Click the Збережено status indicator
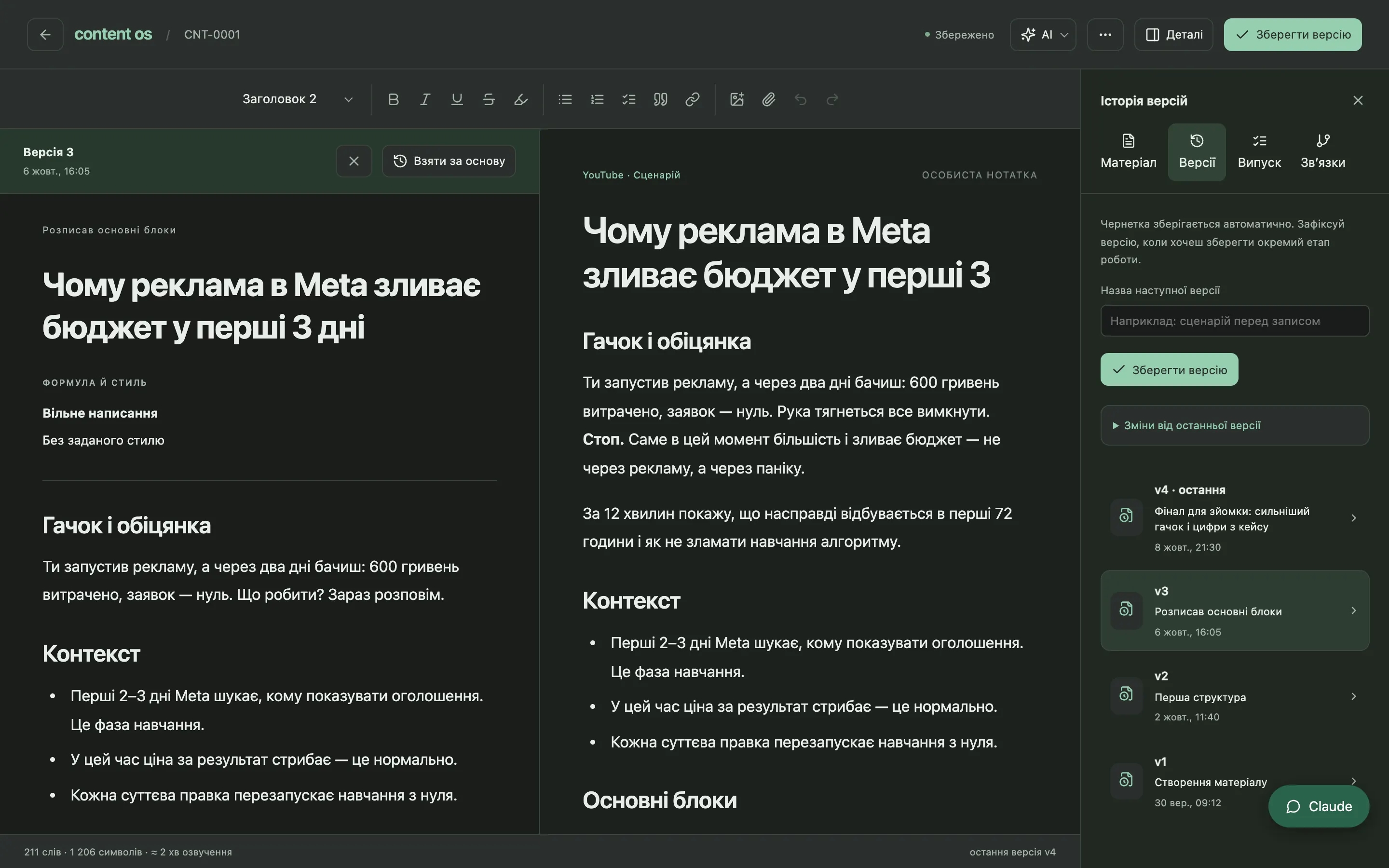Viewport: 1389px width, 868px height. [959, 34]
